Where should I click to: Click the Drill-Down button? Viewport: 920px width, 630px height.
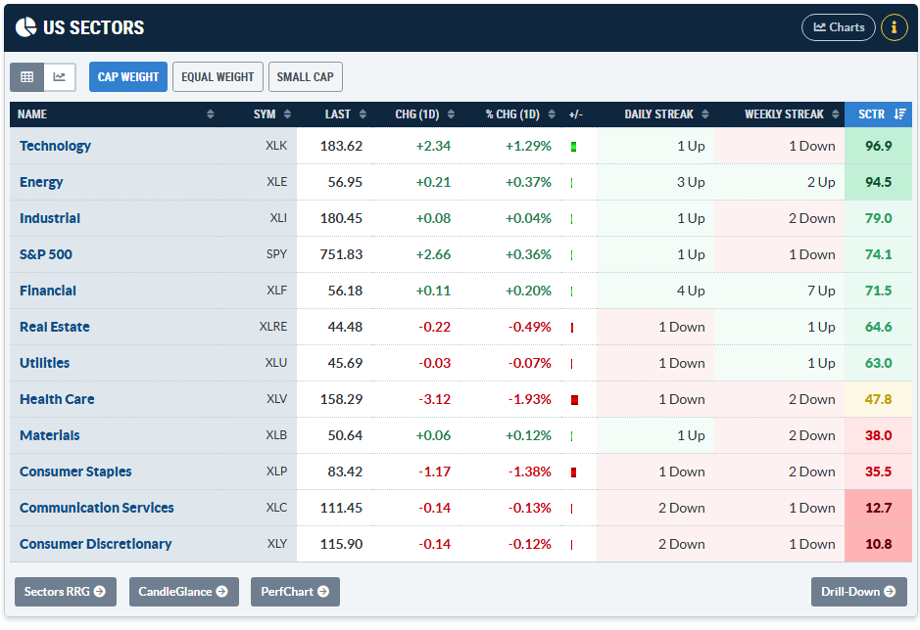[x=858, y=591]
